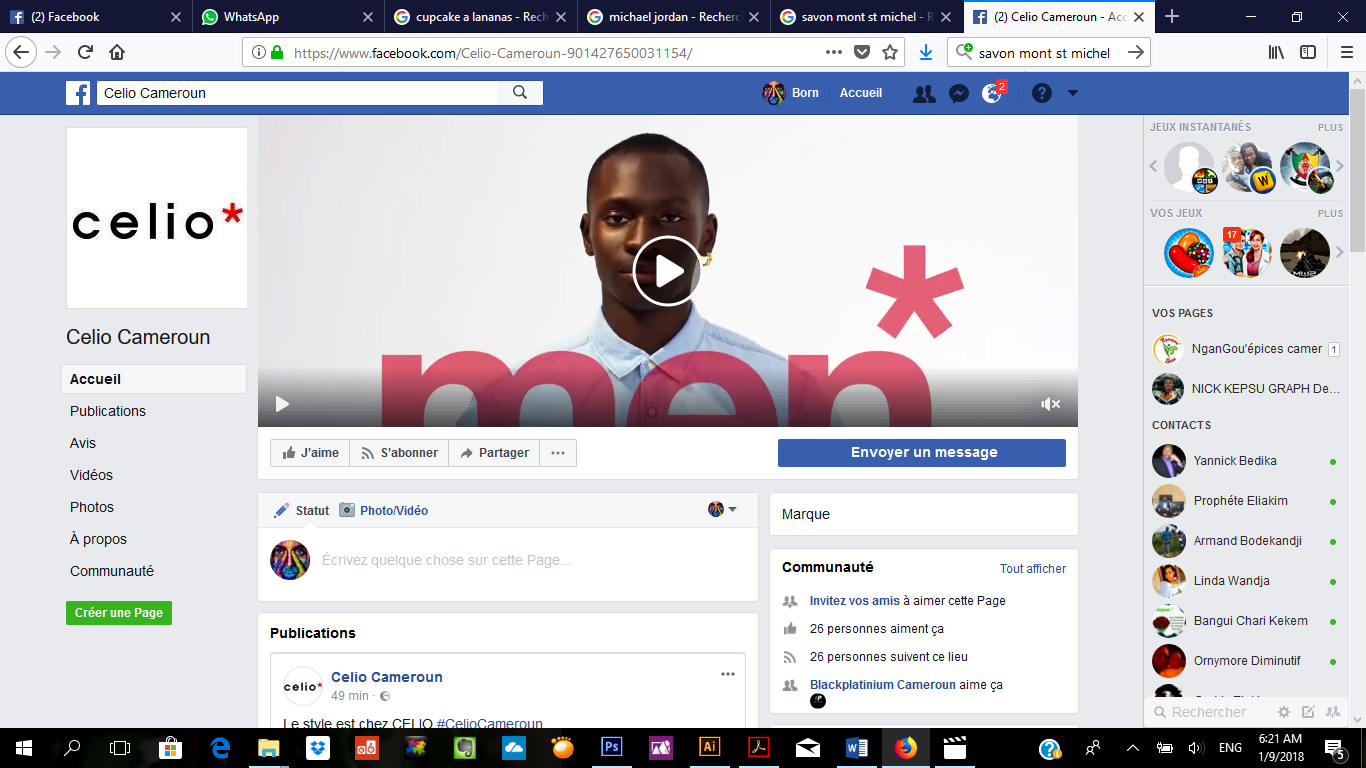The height and width of the screenshot is (768, 1366).
Task: Open Illustrator from the Windows taskbar
Action: pos(709,747)
